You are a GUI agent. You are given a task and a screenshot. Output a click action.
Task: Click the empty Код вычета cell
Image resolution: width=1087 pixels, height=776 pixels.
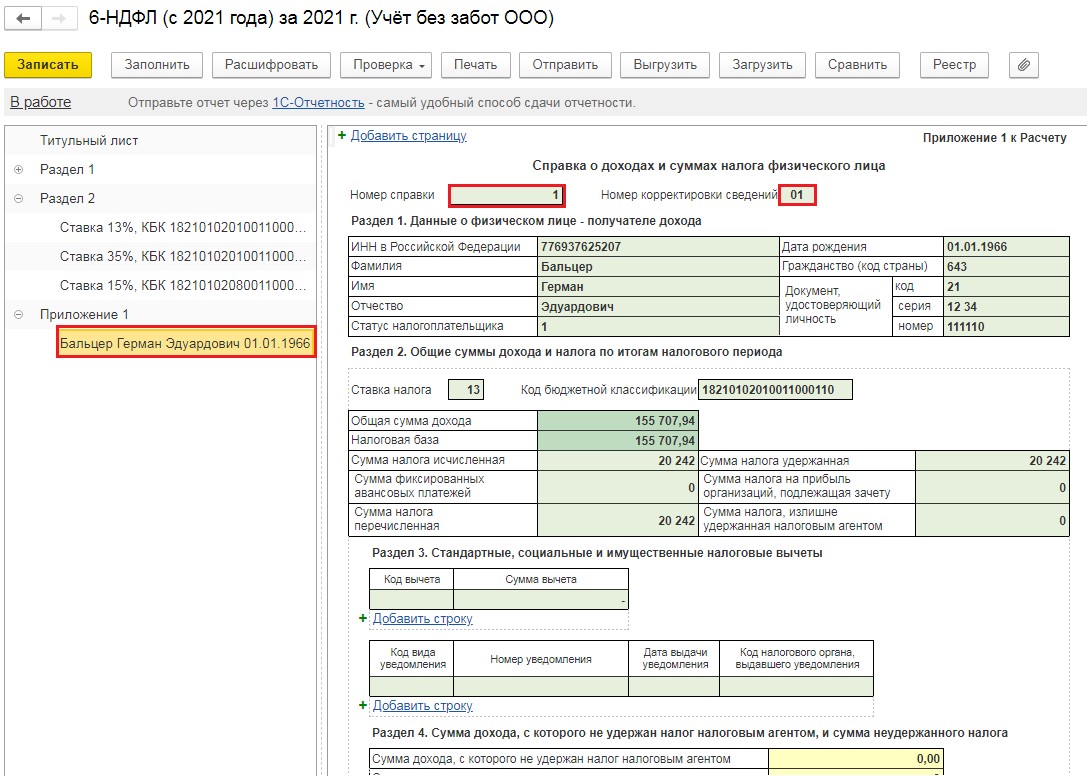(x=412, y=599)
